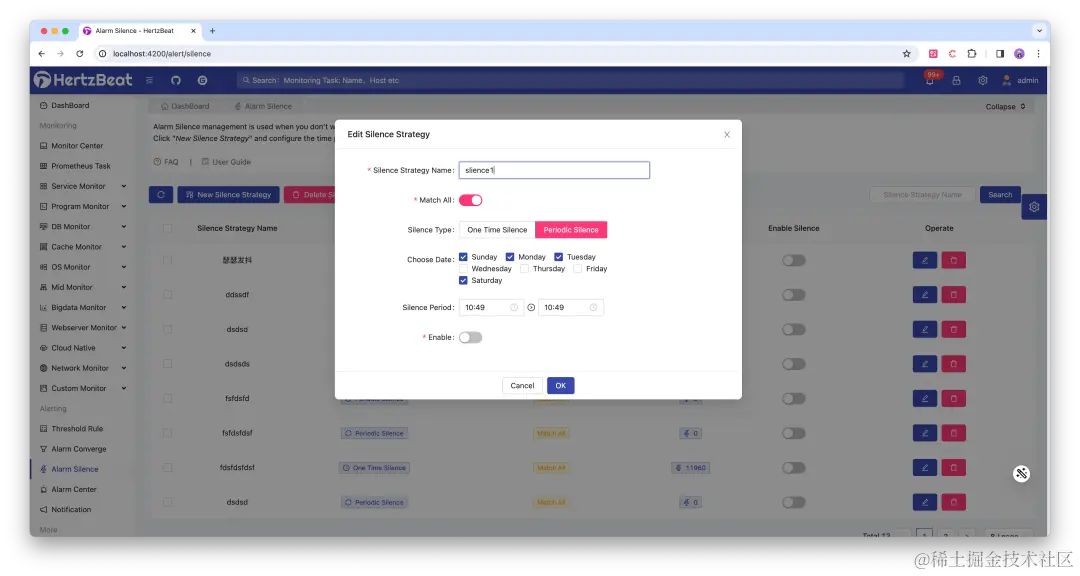Open the FAQ link
The width and height of the screenshot is (1080, 576).
coord(166,162)
